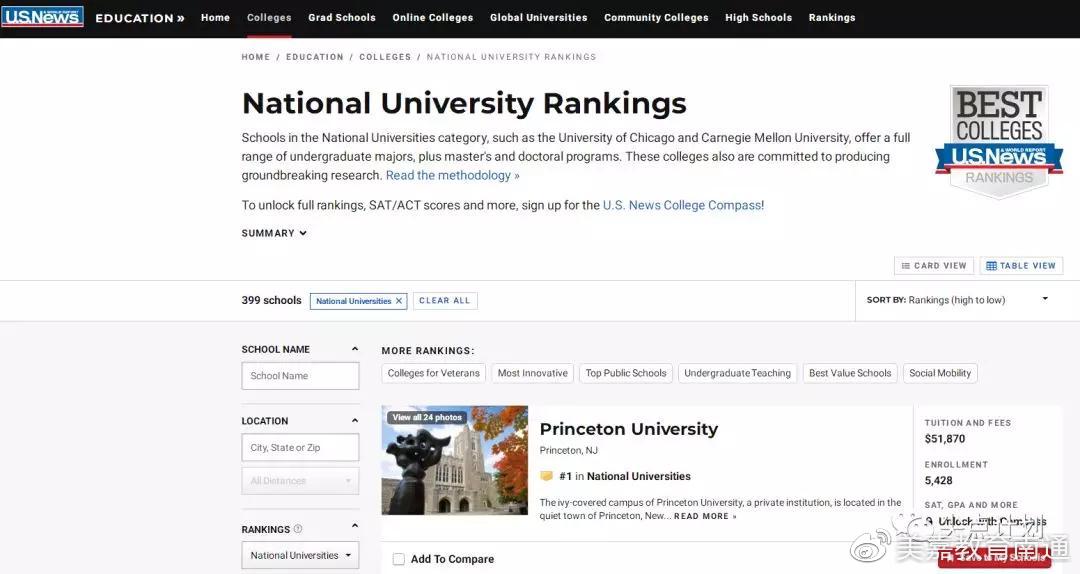This screenshot has width=1080, height=574.
Task: Collapse the School Name filter section
Action: pos(354,350)
